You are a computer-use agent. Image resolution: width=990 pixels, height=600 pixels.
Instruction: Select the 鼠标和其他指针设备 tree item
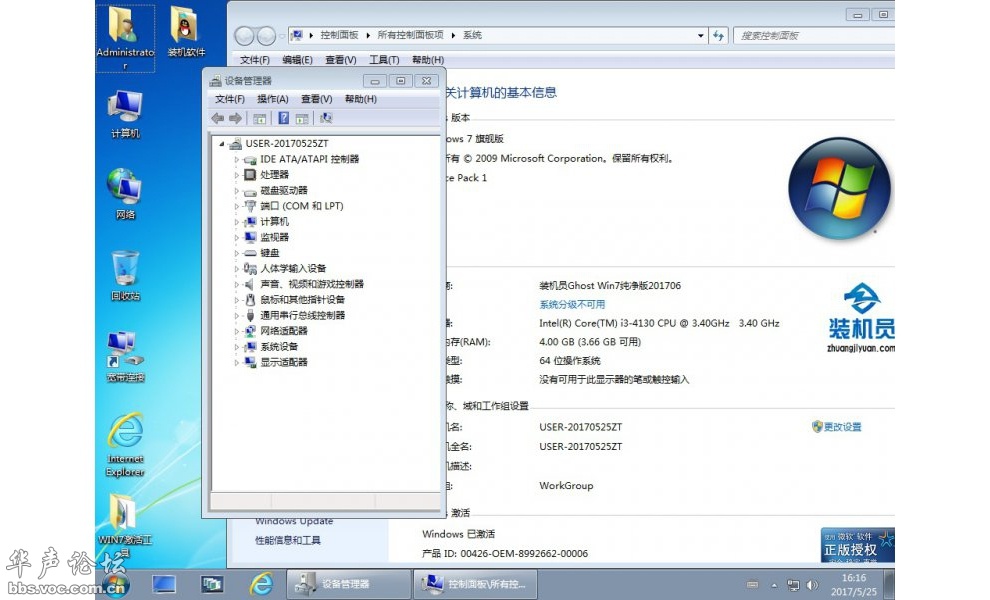302,300
